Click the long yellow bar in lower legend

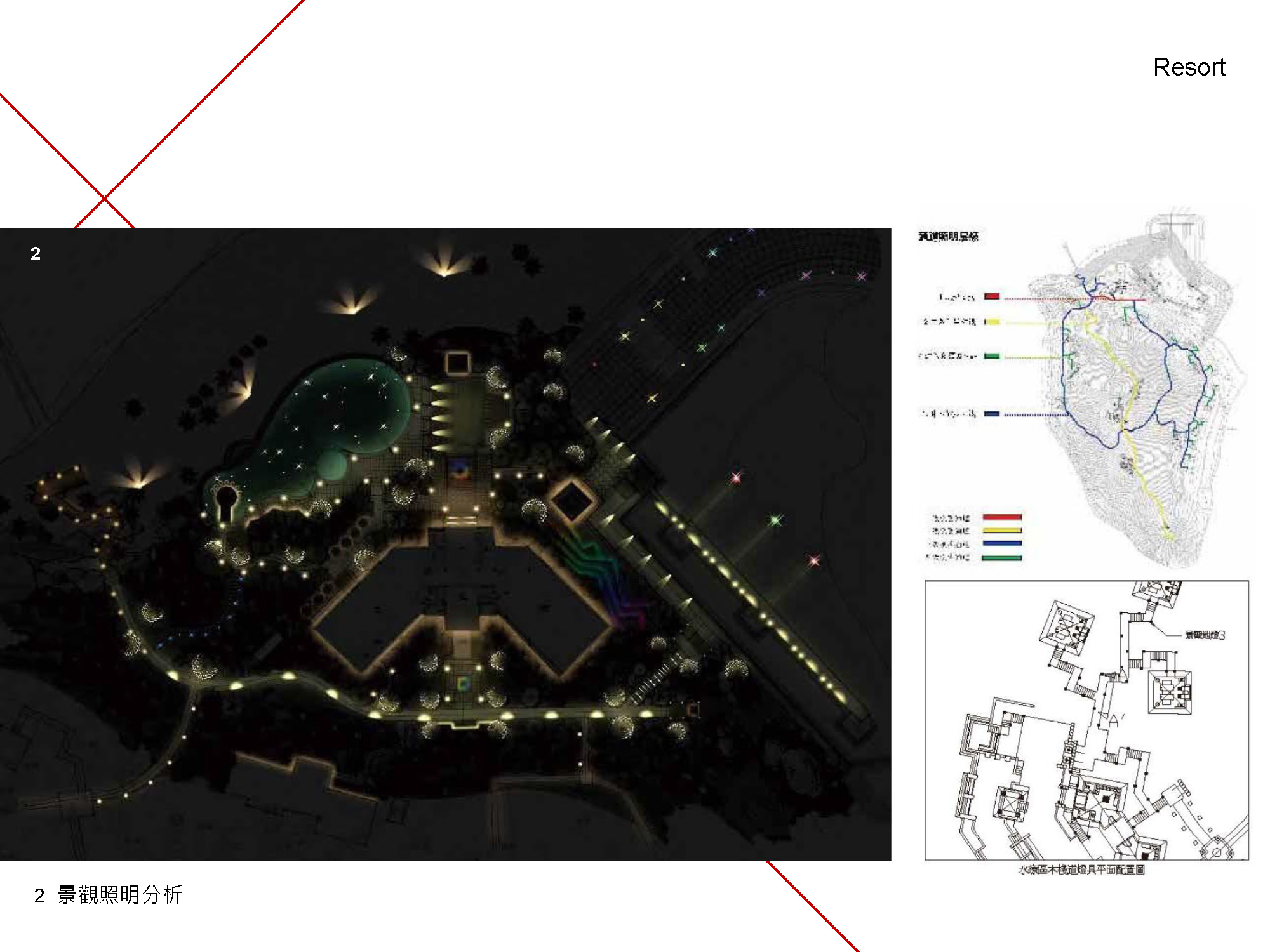click(x=1002, y=531)
